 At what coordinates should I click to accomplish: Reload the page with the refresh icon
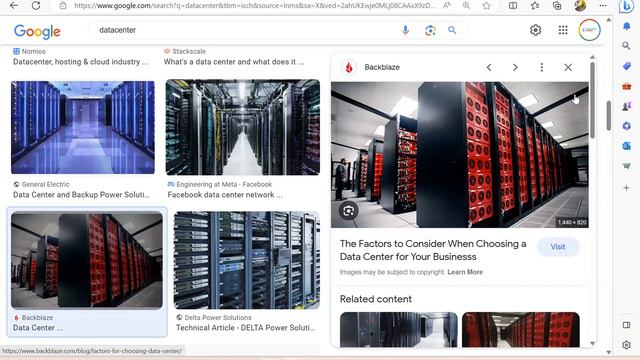coord(36,5)
